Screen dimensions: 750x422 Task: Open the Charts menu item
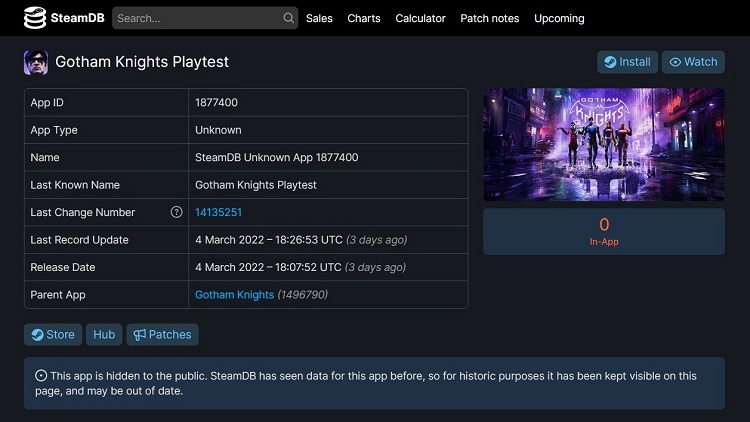[364, 18]
